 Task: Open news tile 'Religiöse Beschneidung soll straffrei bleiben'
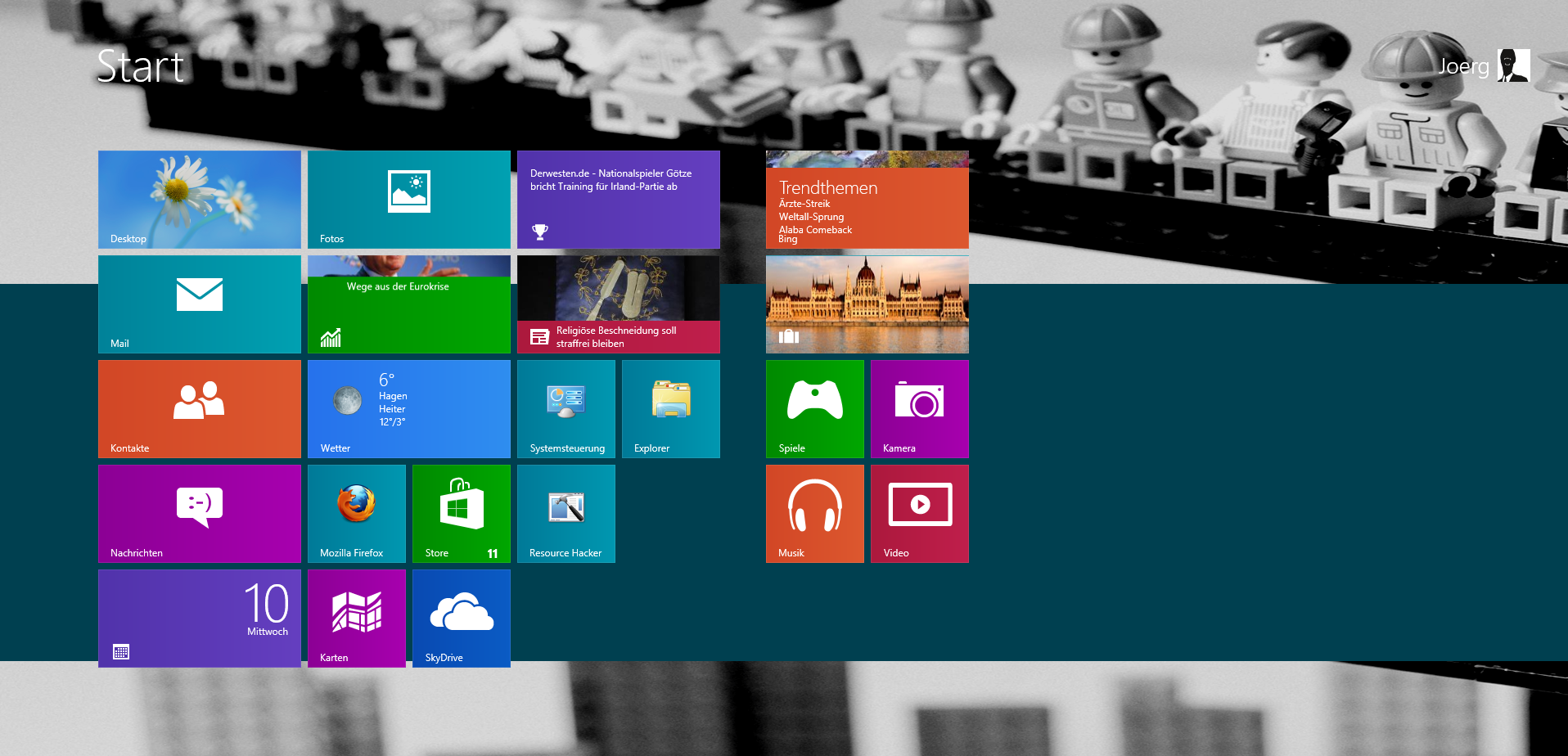[619, 304]
